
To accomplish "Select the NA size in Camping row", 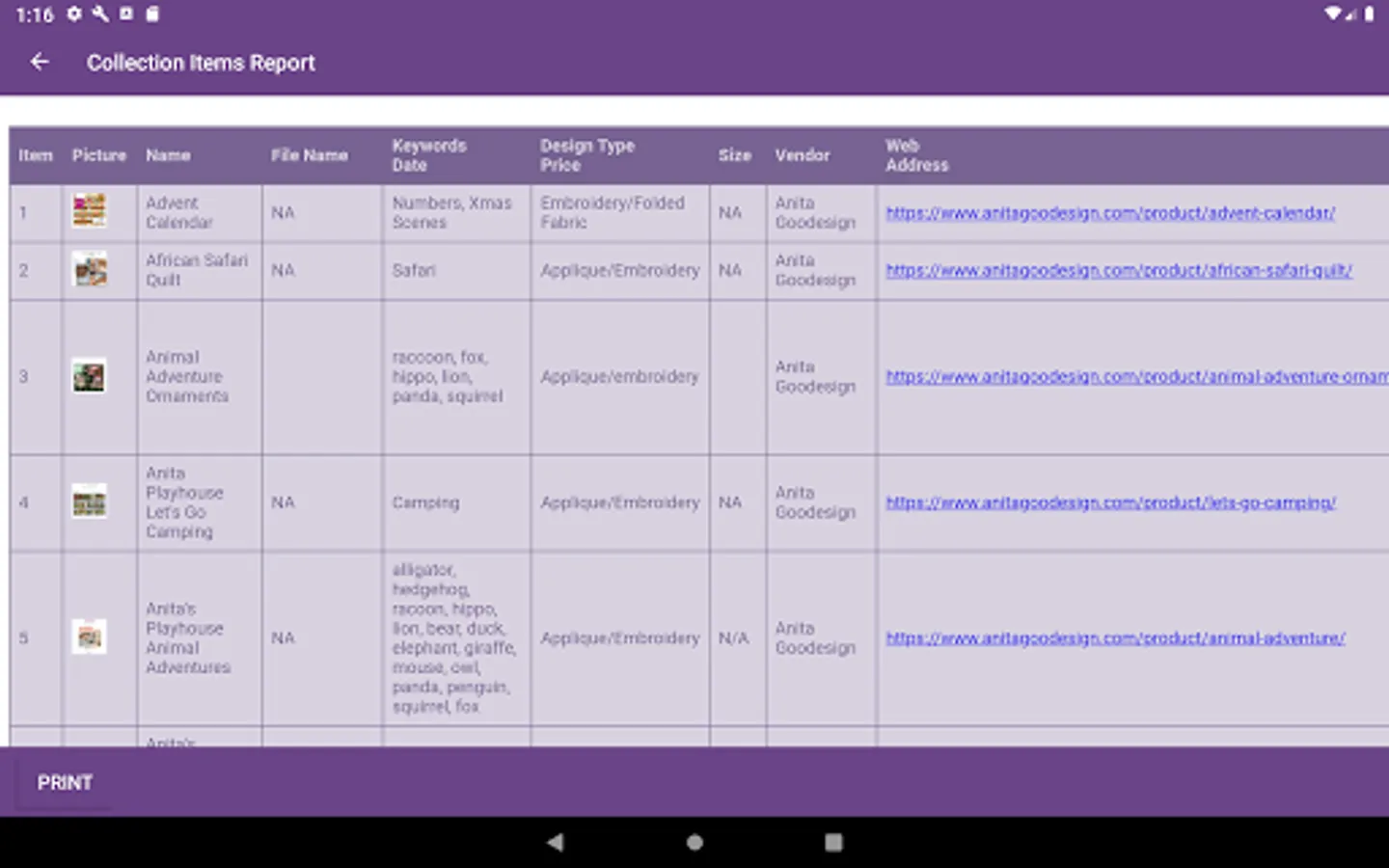I will coord(738,502).
